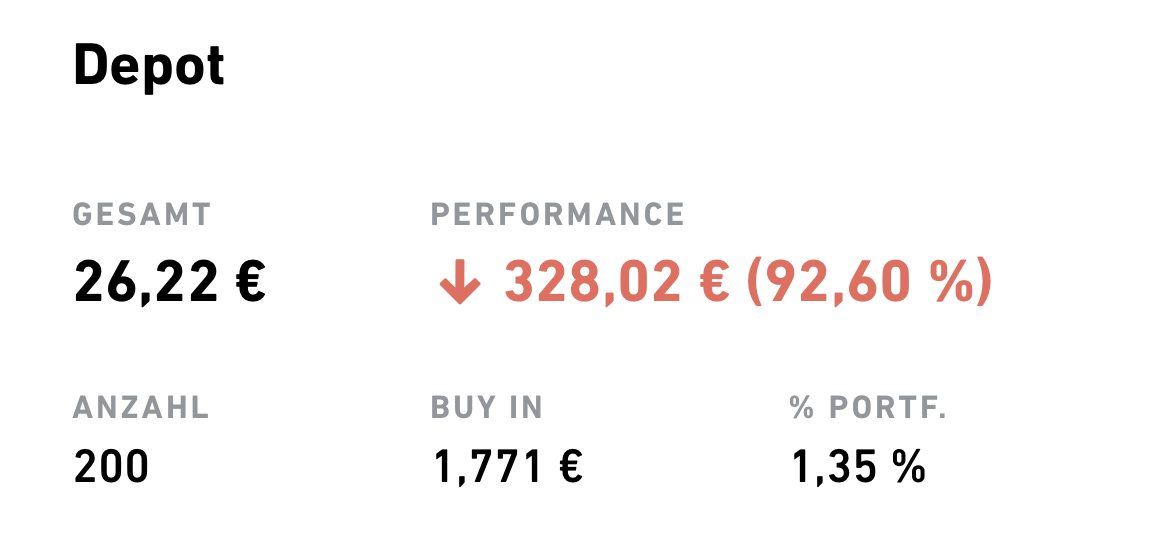Select the PERFORMANCE label
The image size is (1170, 549).
[557, 215]
